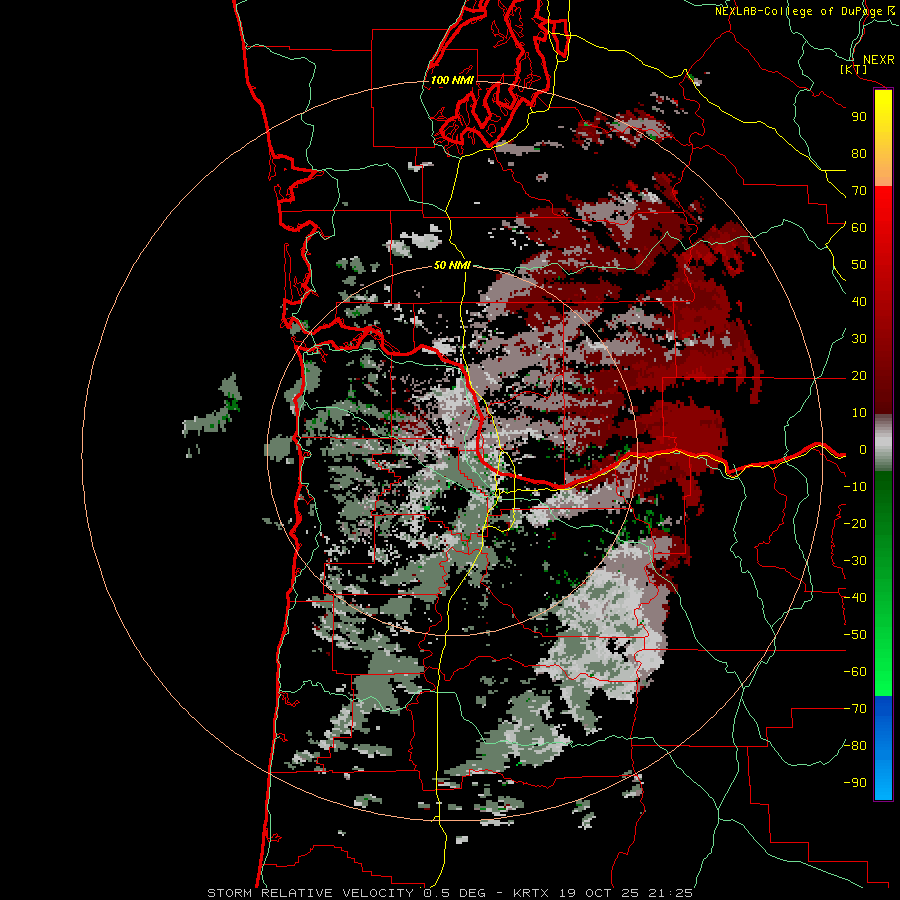
Task: Click the positive 70 scale value
Action: click(x=859, y=191)
